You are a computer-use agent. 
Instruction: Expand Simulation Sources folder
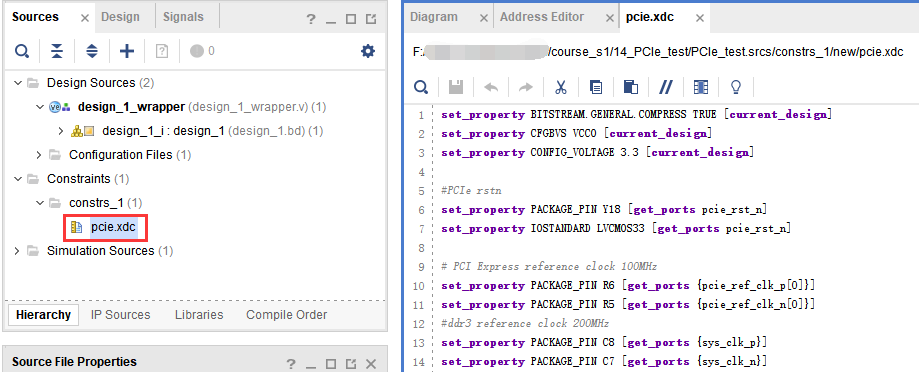pos(16,251)
